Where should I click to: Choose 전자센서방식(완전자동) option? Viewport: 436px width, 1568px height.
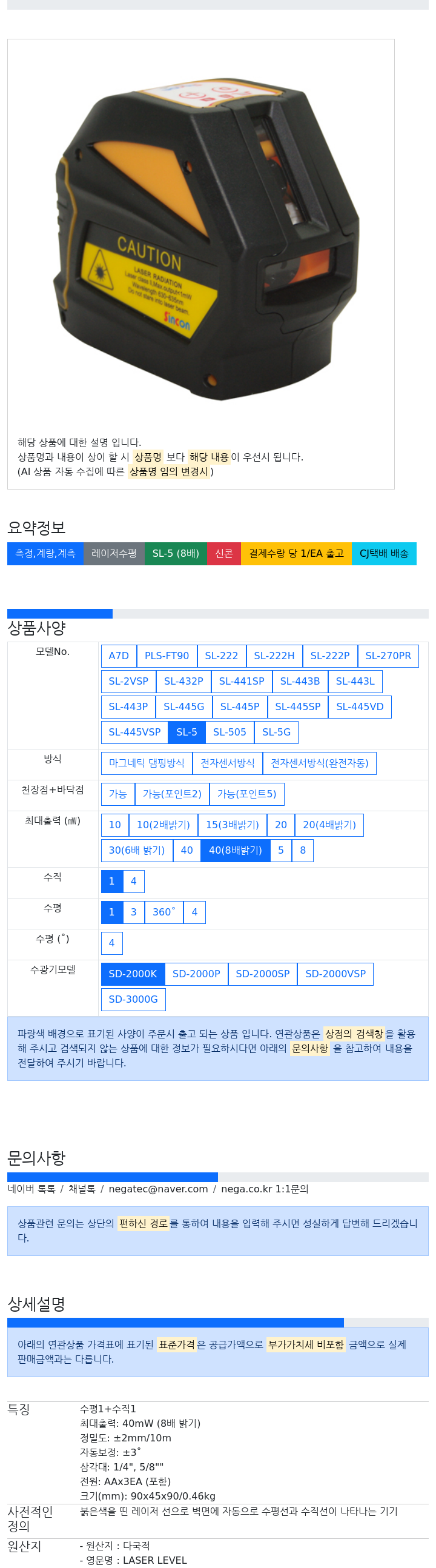320,764
